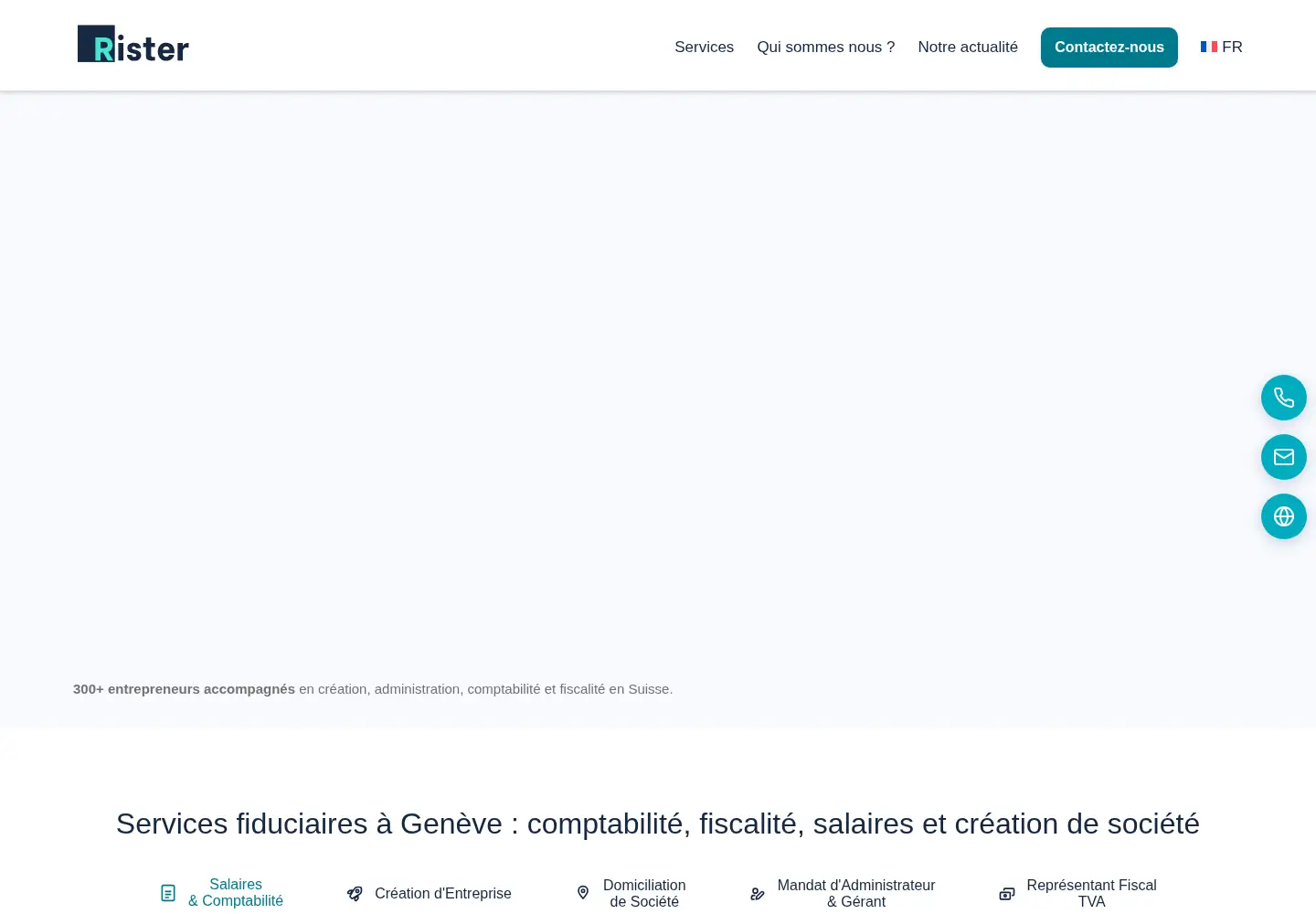Click the floating email envelope icon
Screen dimensions: 1316x914
click(x=1284, y=457)
